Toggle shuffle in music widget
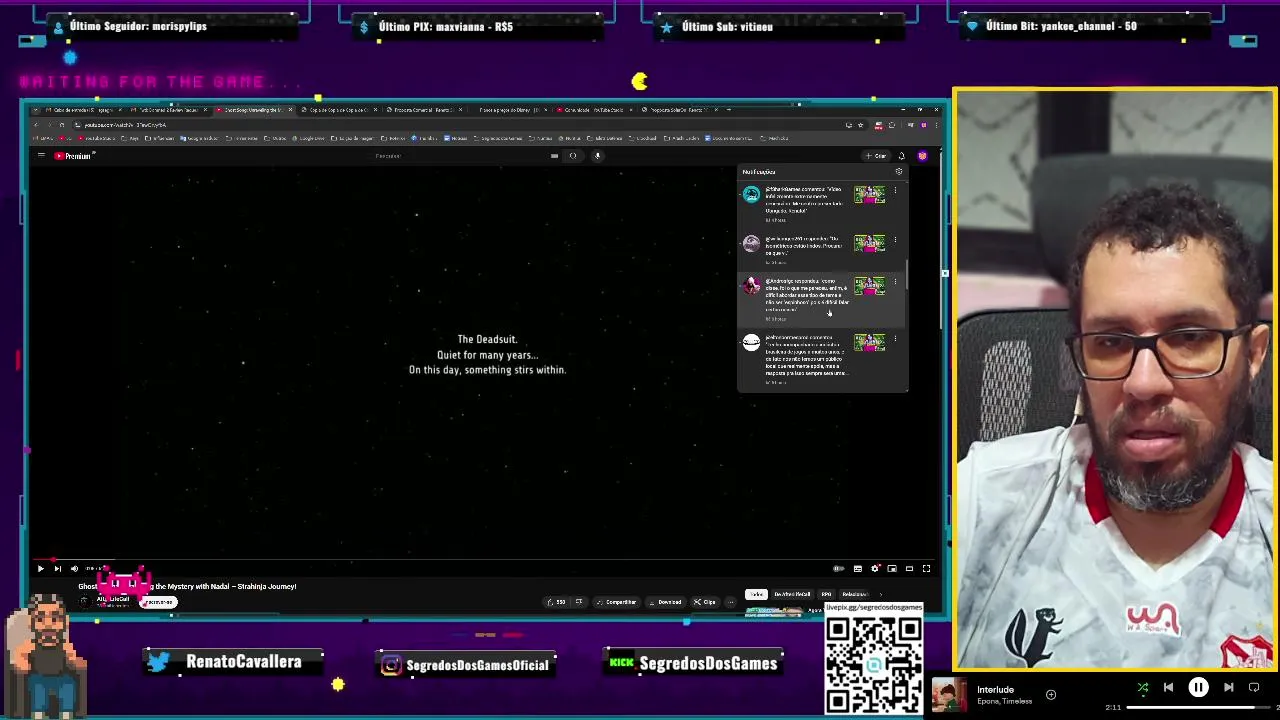1280x720 pixels. (x=1143, y=688)
